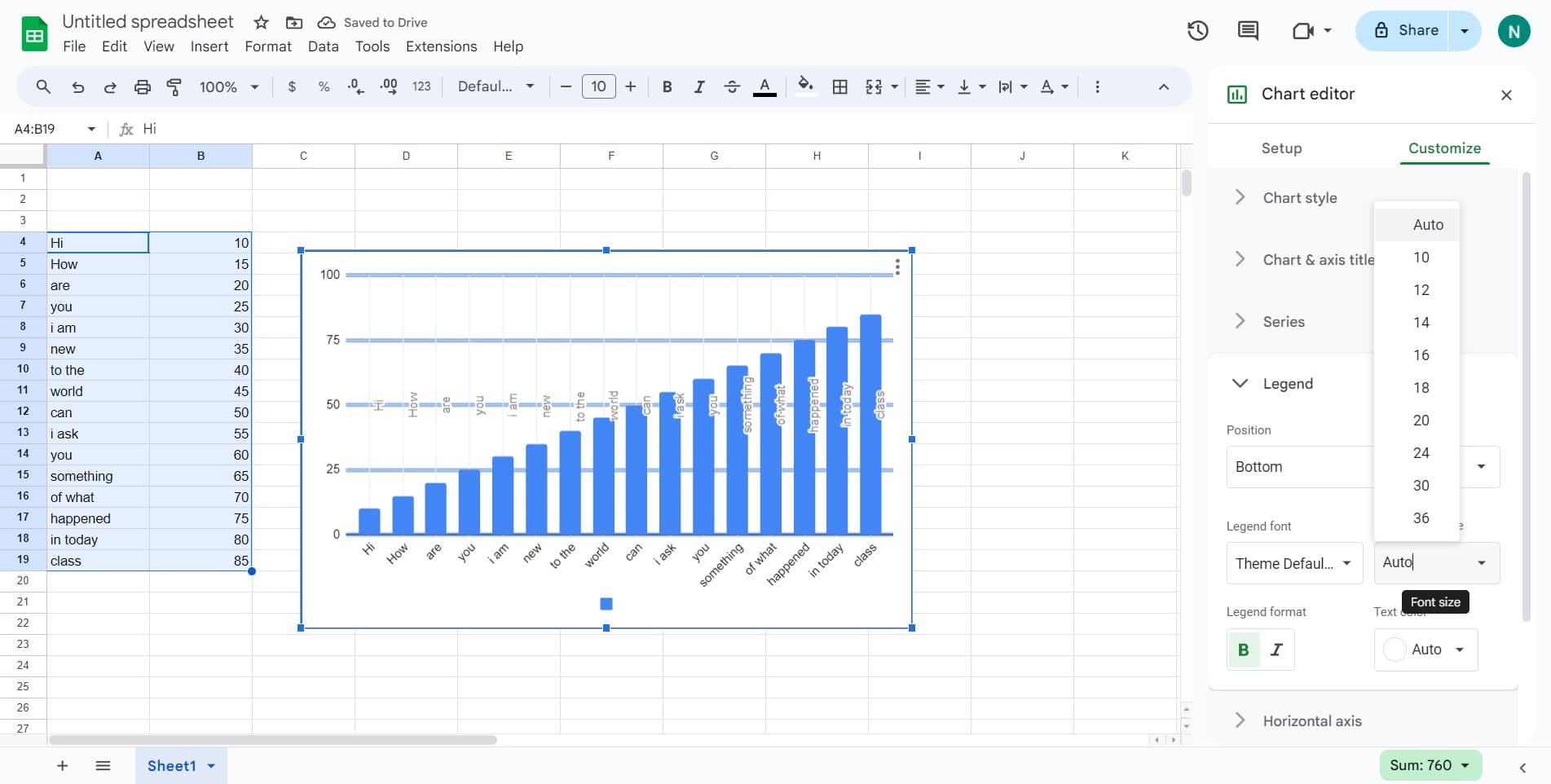Click the Text wrapping icon
Screen dimensions: 1551x784
pyautogui.click(x=1007, y=86)
